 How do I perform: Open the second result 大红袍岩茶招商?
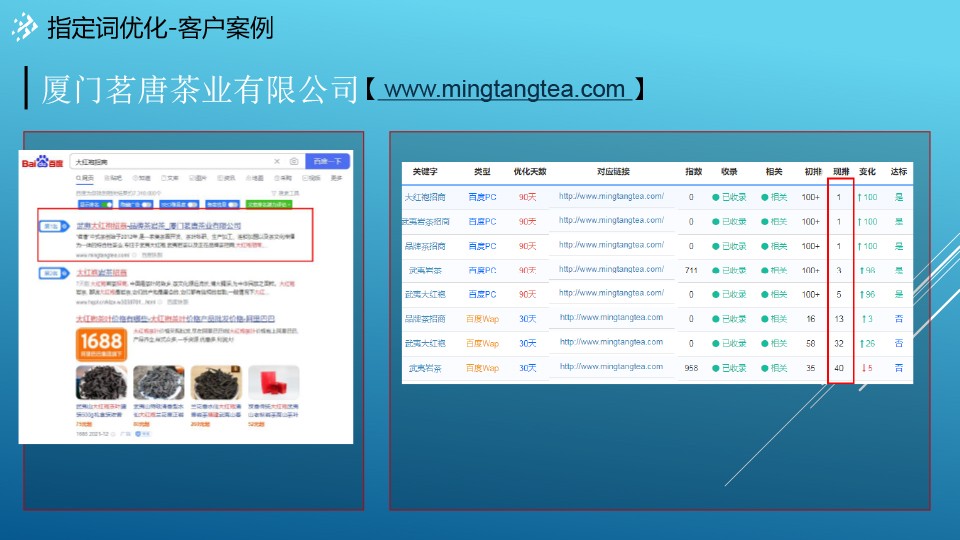(102, 272)
